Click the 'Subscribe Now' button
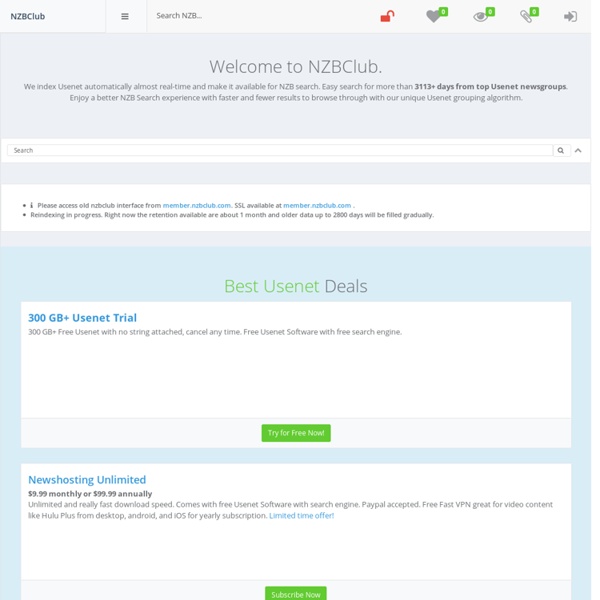The image size is (600, 600). coord(296,594)
